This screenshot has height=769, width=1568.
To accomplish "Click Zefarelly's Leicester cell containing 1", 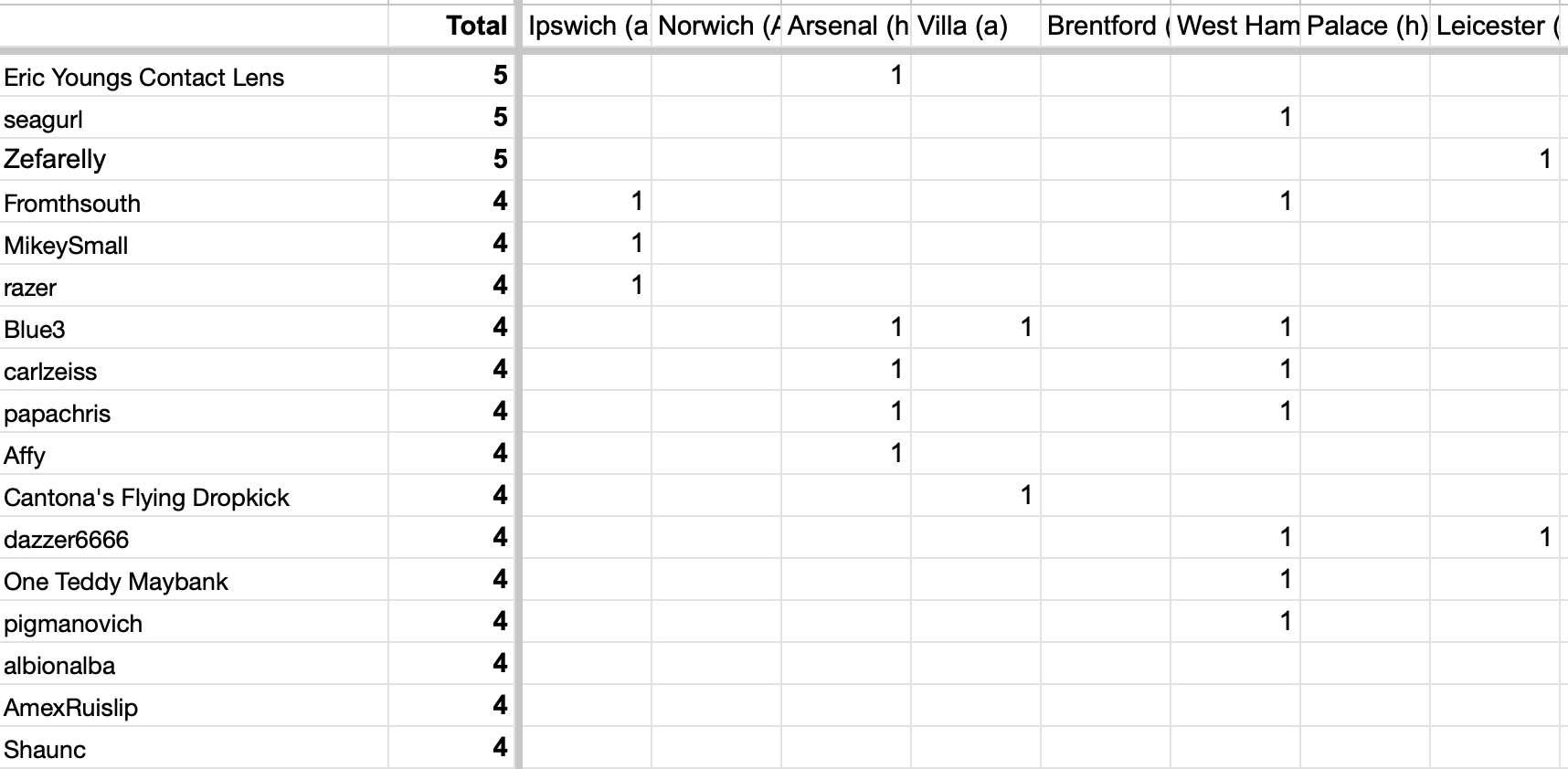I will tap(1495, 160).
